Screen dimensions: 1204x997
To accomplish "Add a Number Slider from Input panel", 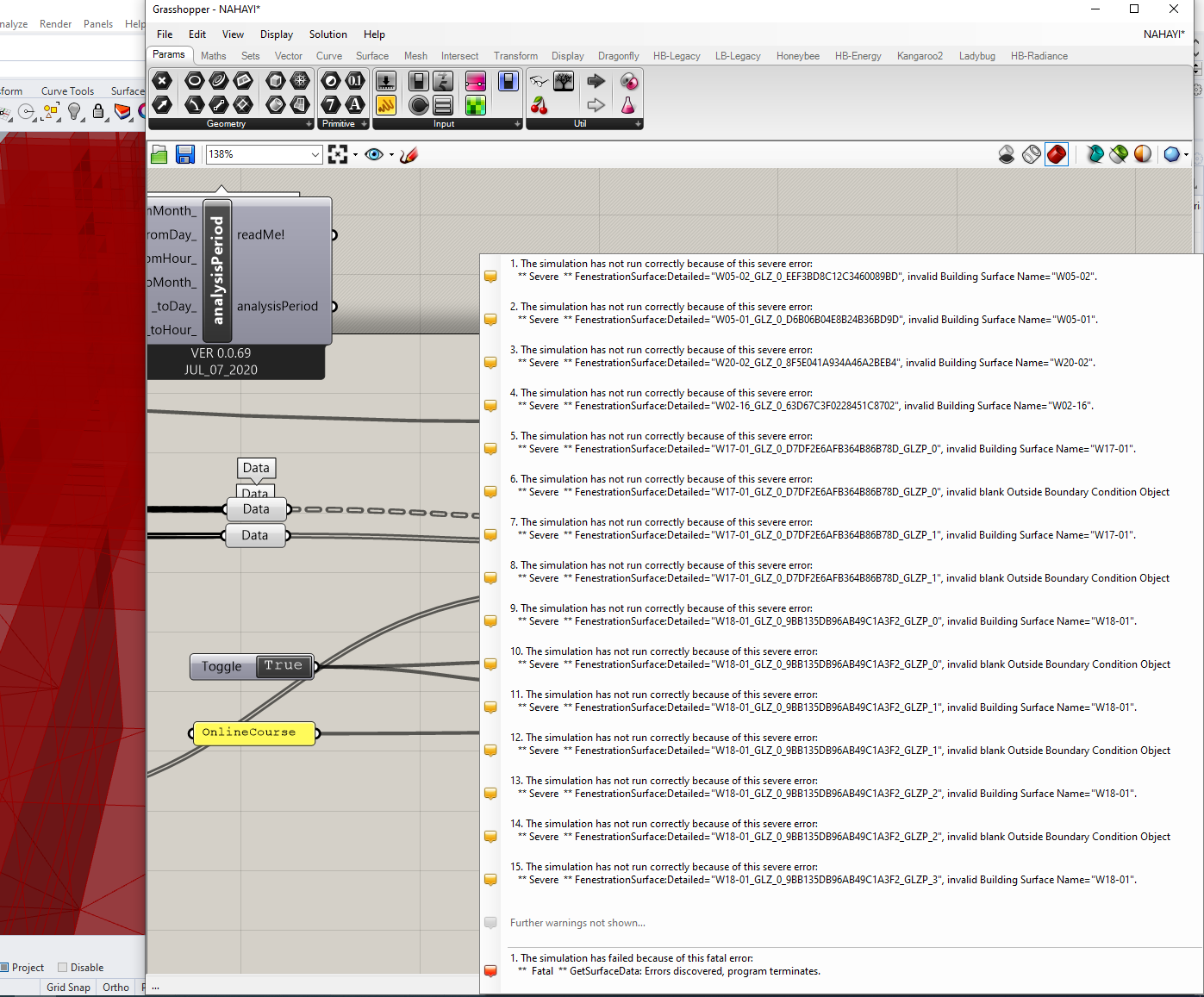I will click(x=386, y=81).
